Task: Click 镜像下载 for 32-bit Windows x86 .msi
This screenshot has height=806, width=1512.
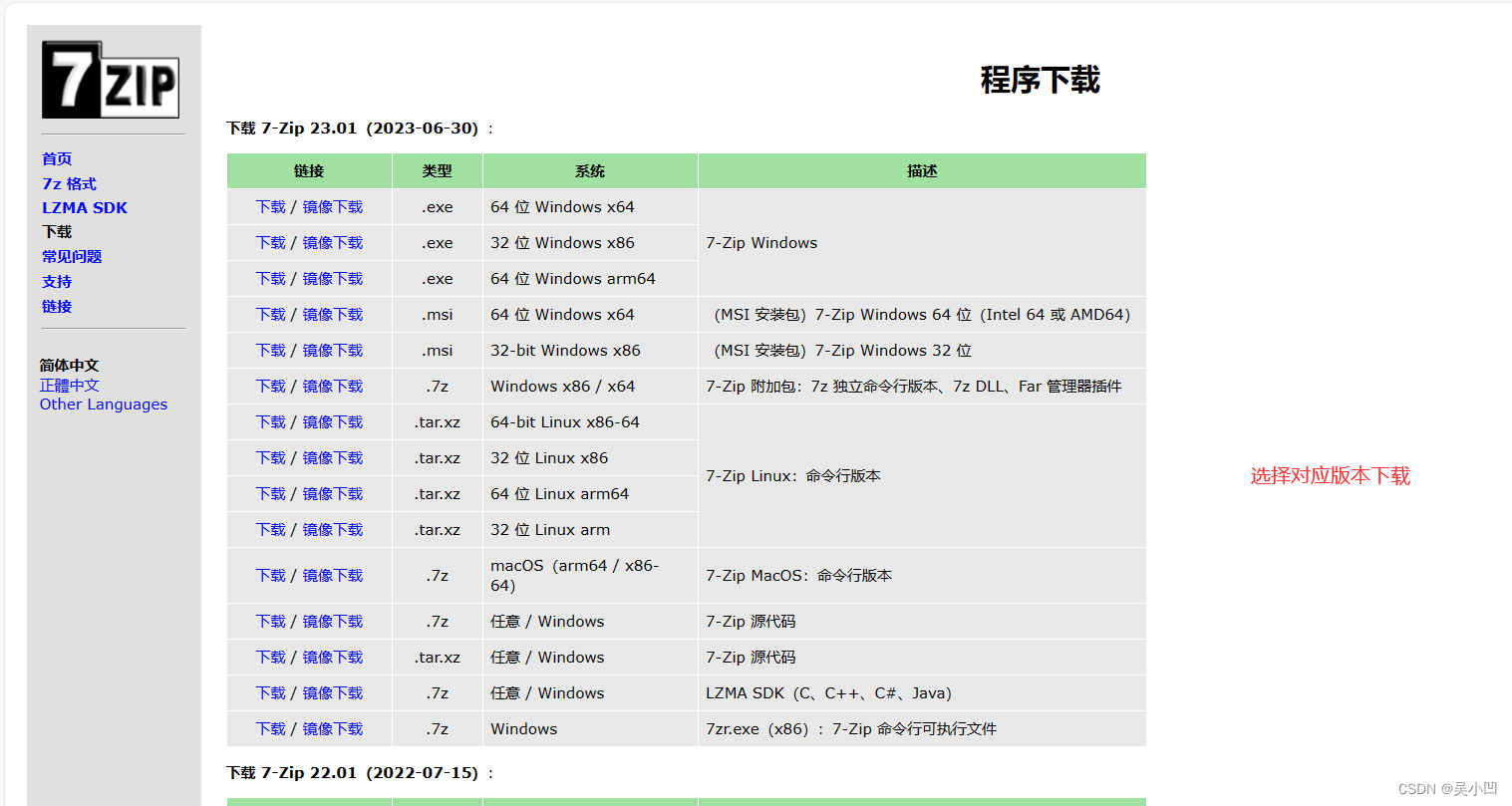Action: coord(333,350)
